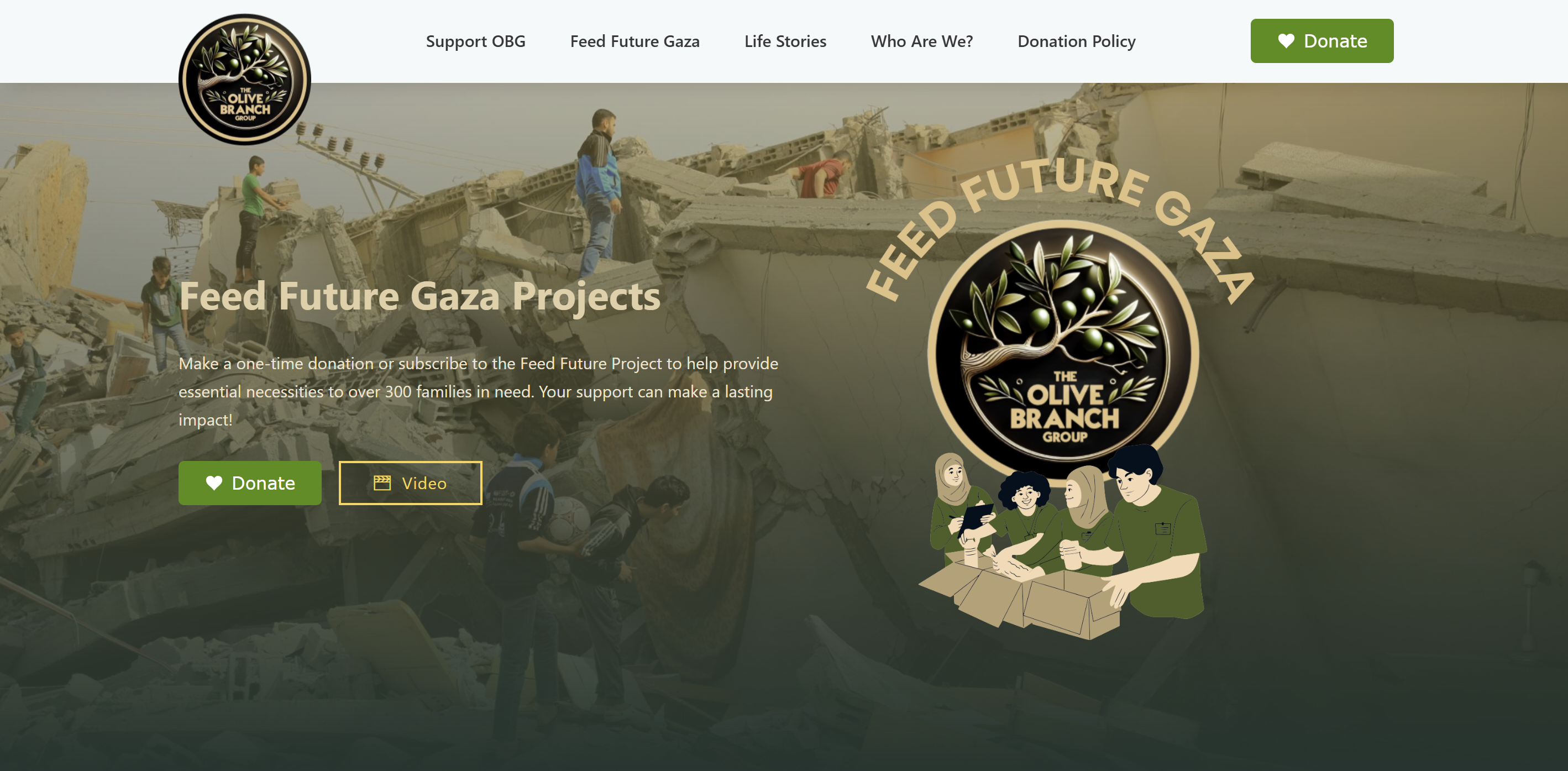Open the Life Stories section

coord(785,41)
